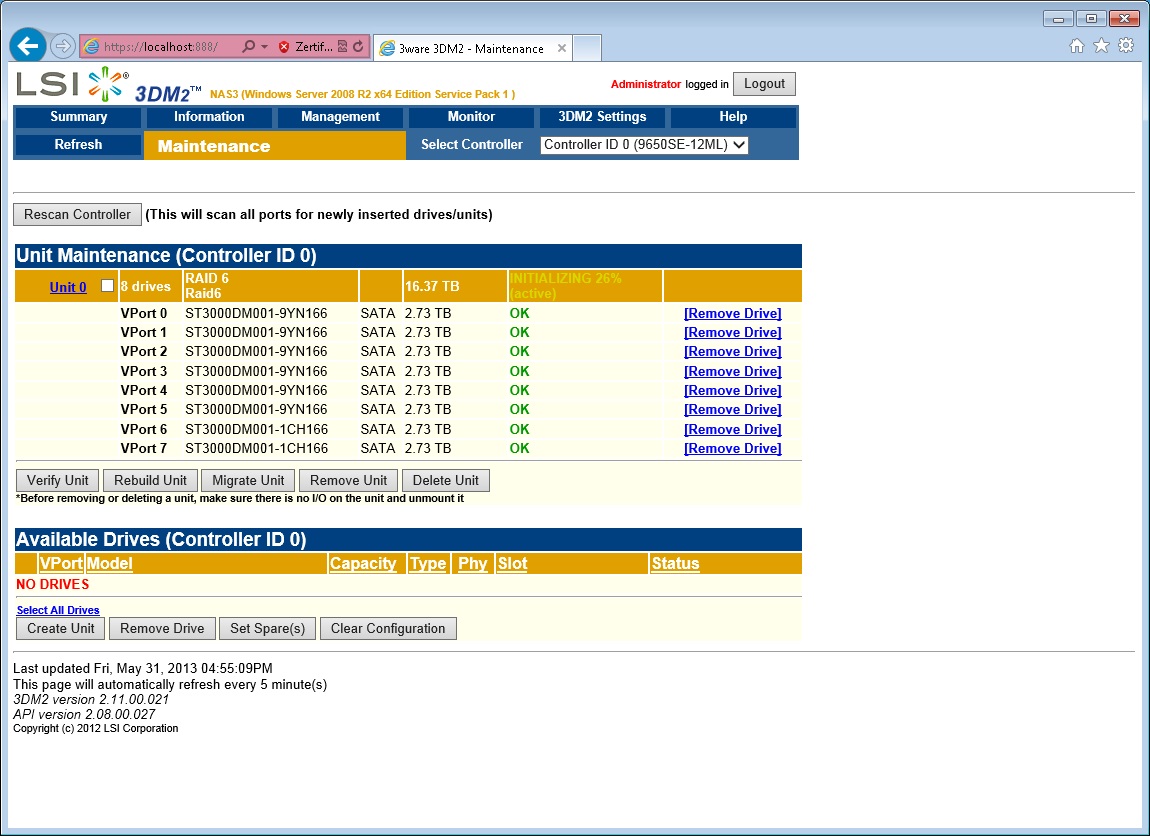Click the https://localhost:888/ address field
This screenshot has height=836, width=1150.
[161, 47]
